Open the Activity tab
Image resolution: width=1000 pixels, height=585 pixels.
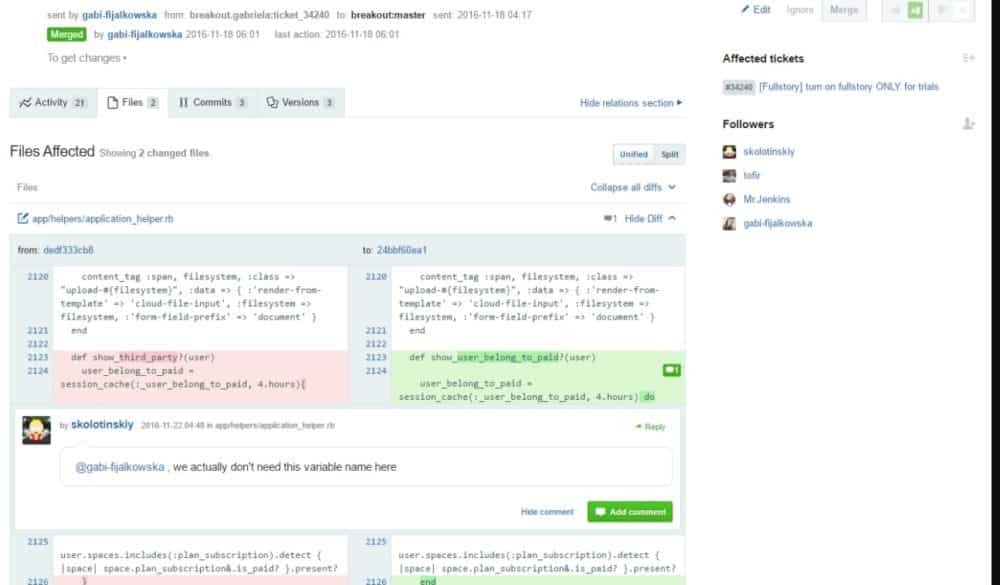pyautogui.click(x=52, y=102)
